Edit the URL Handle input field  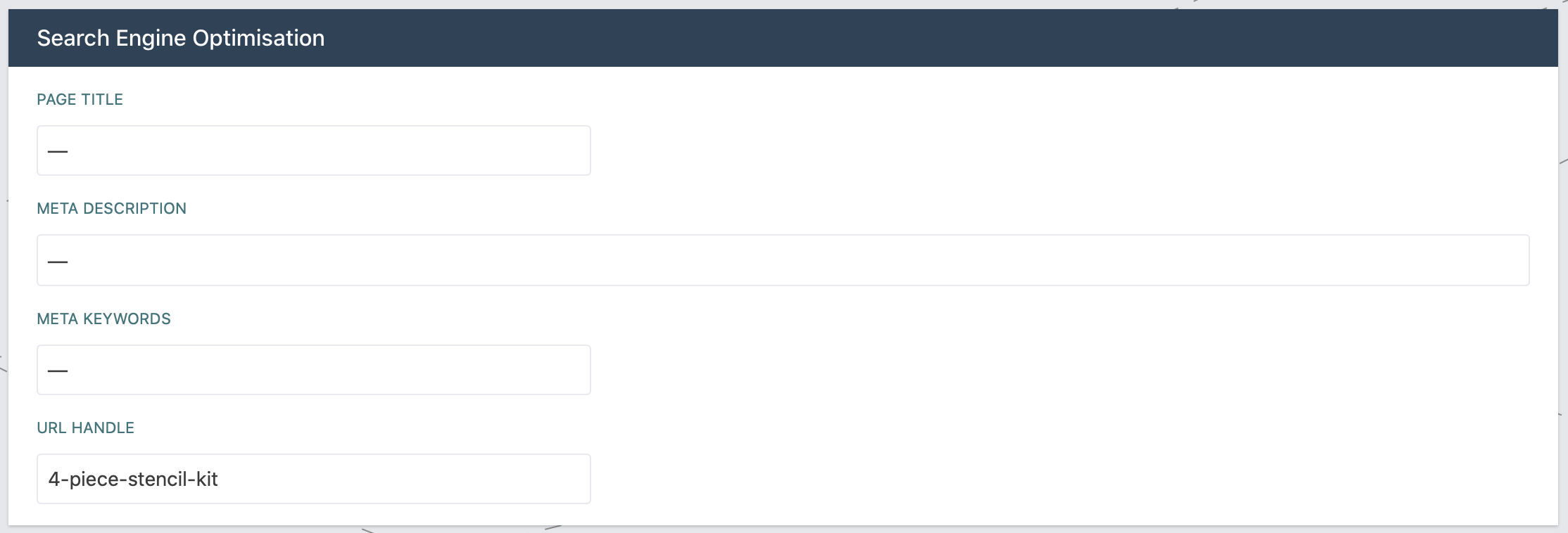[x=313, y=479]
